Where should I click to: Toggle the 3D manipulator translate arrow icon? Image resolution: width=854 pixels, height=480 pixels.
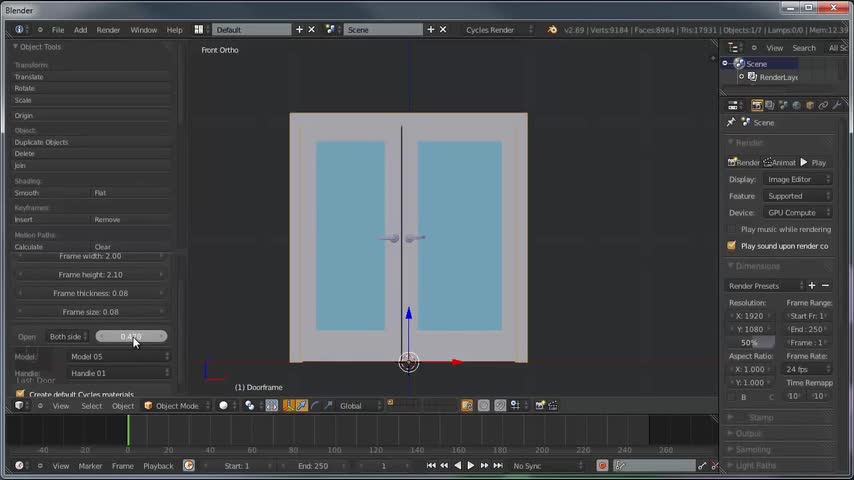[x=301, y=406]
